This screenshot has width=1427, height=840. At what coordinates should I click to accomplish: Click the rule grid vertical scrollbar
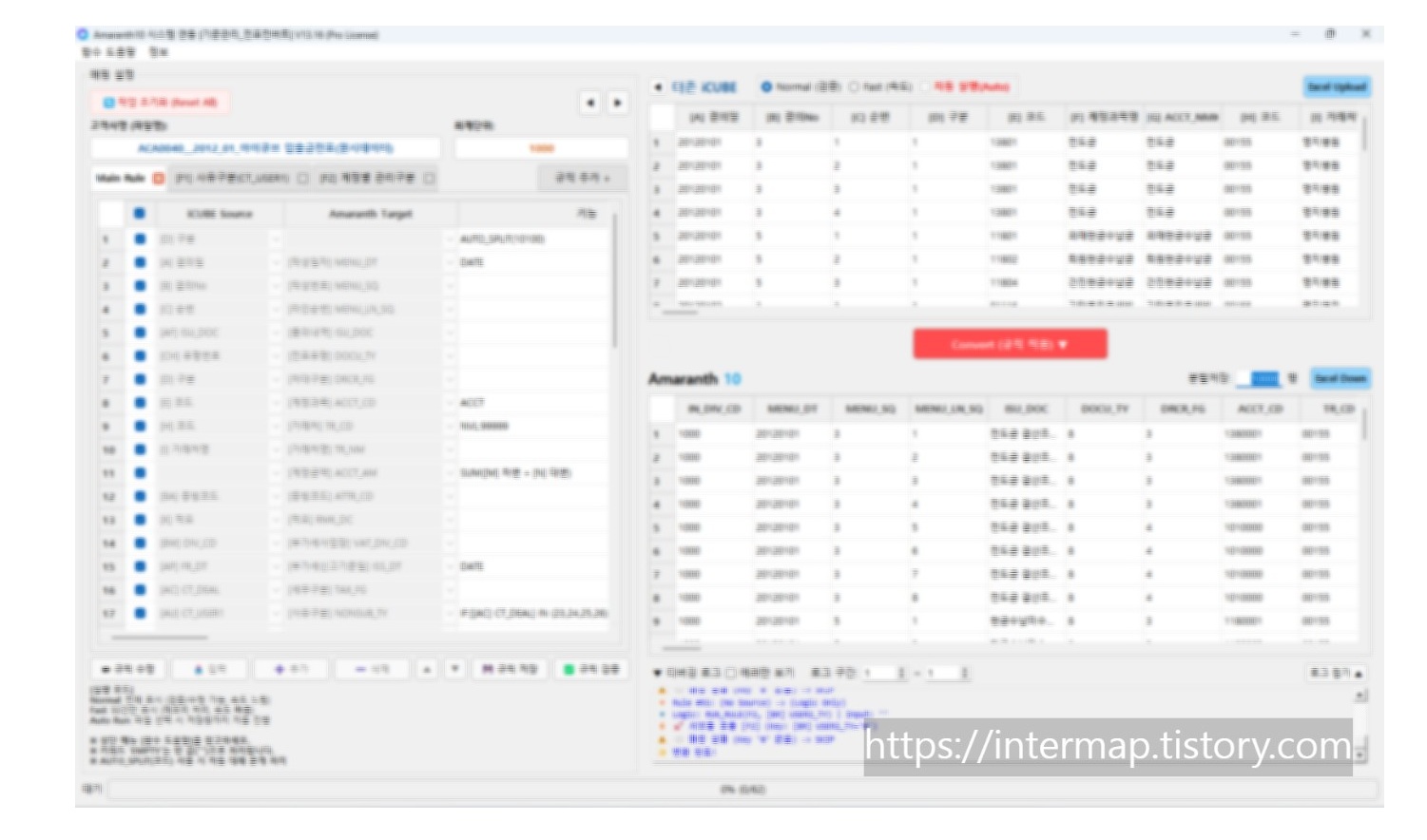(x=615, y=281)
